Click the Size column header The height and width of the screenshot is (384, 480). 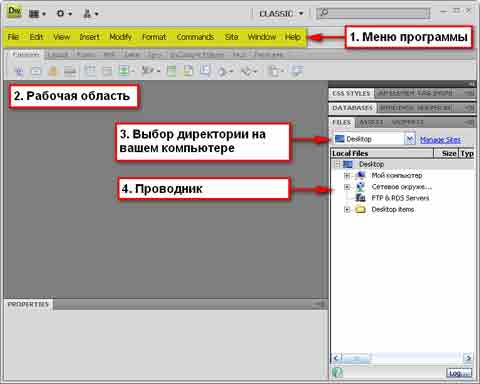click(x=446, y=153)
